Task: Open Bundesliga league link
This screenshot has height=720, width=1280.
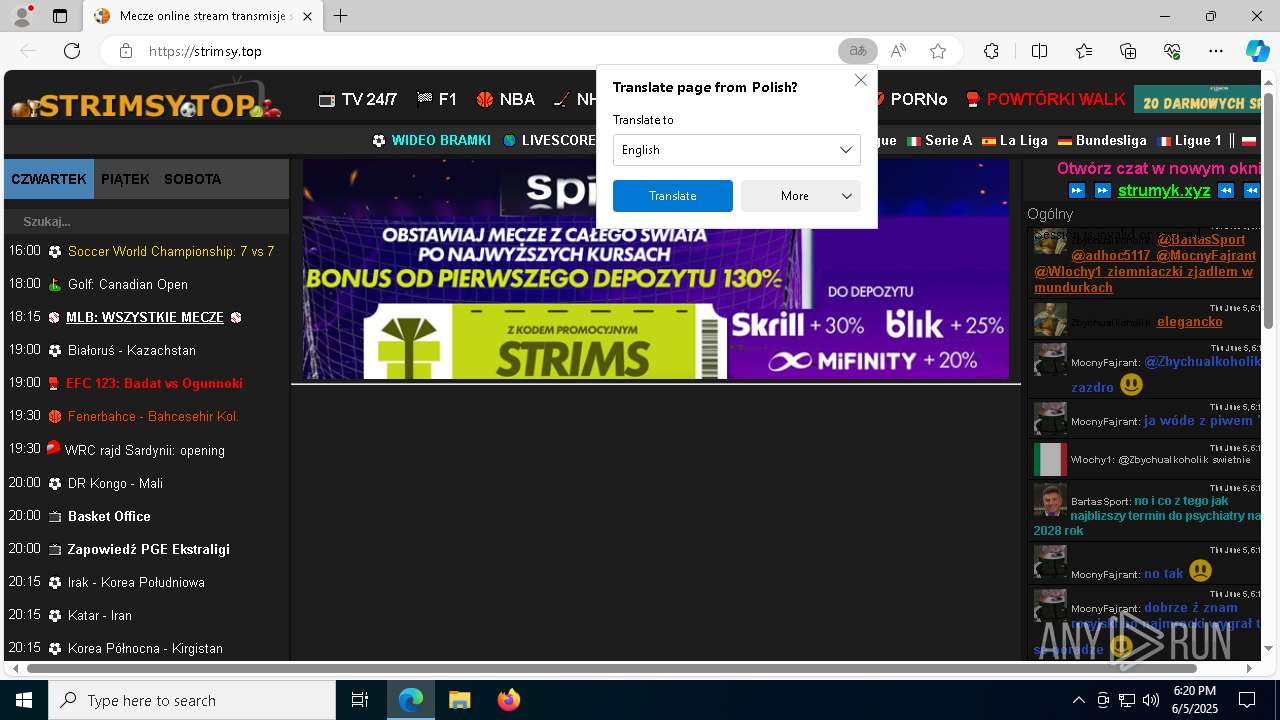Action: pos(1102,141)
